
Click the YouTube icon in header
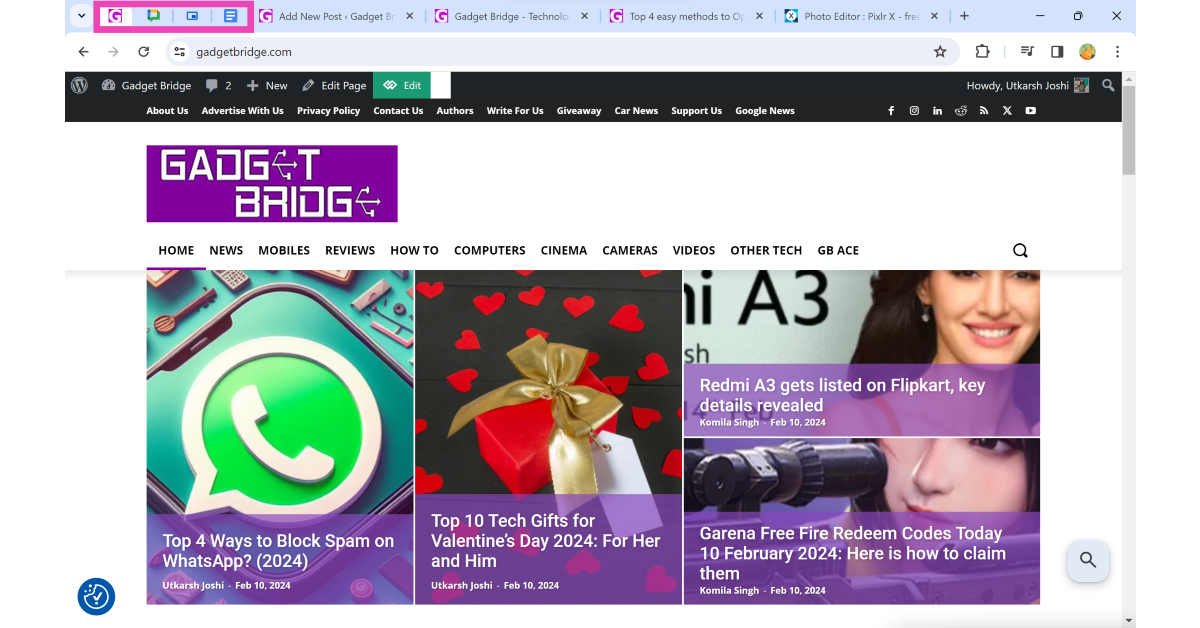point(1030,111)
